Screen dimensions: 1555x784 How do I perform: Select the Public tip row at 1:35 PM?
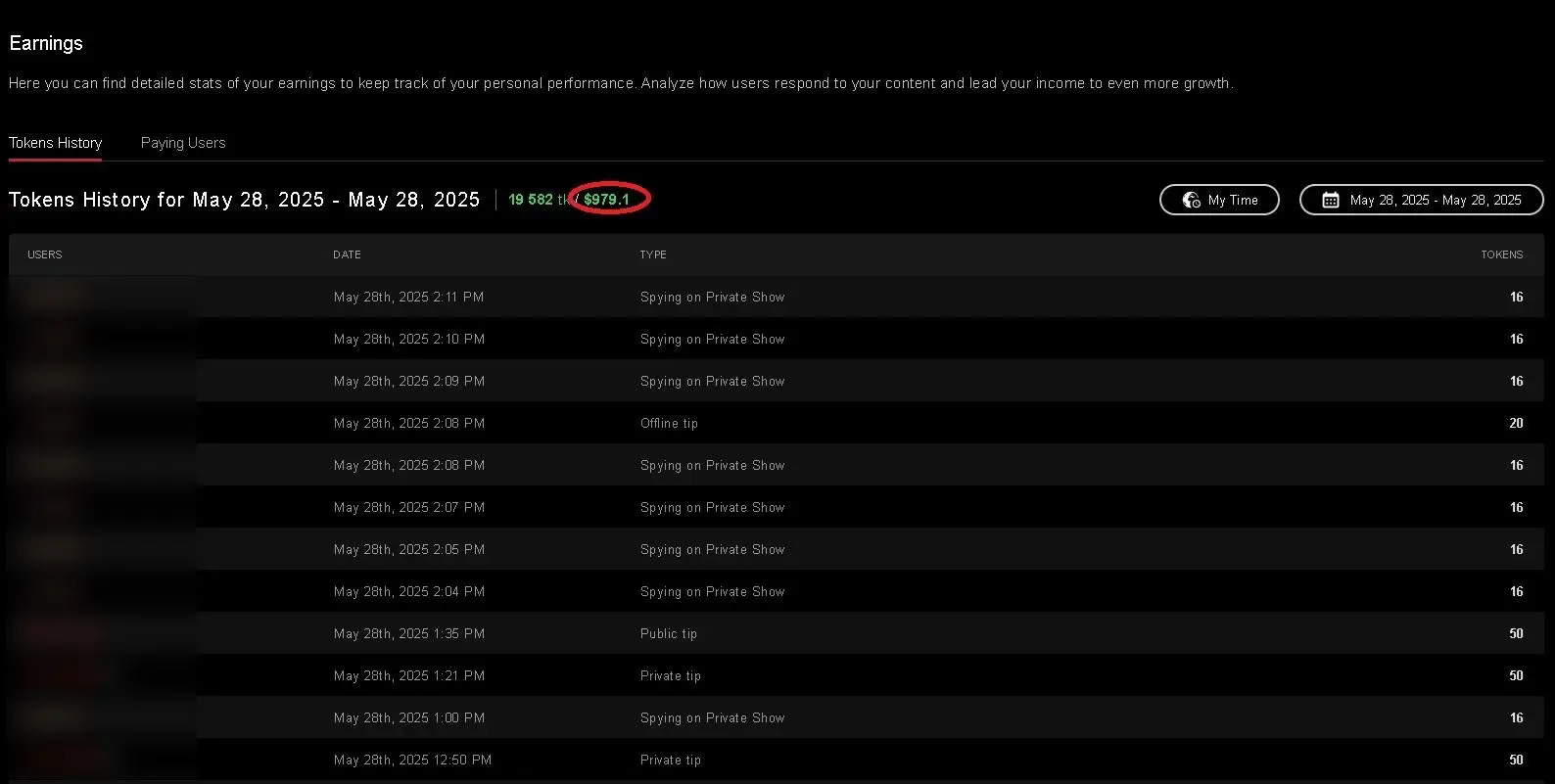[669, 633]
